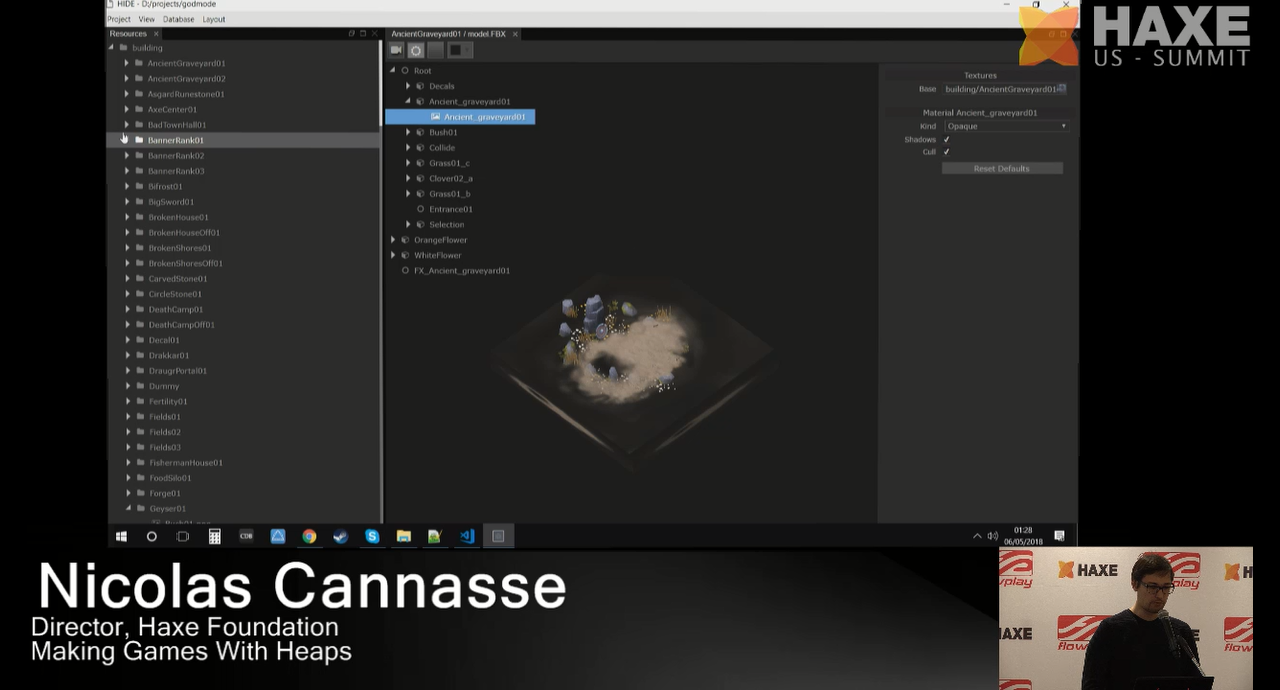
Task: Select the DraugrPortal01 folder row
Action: click(x=177, y=371)
